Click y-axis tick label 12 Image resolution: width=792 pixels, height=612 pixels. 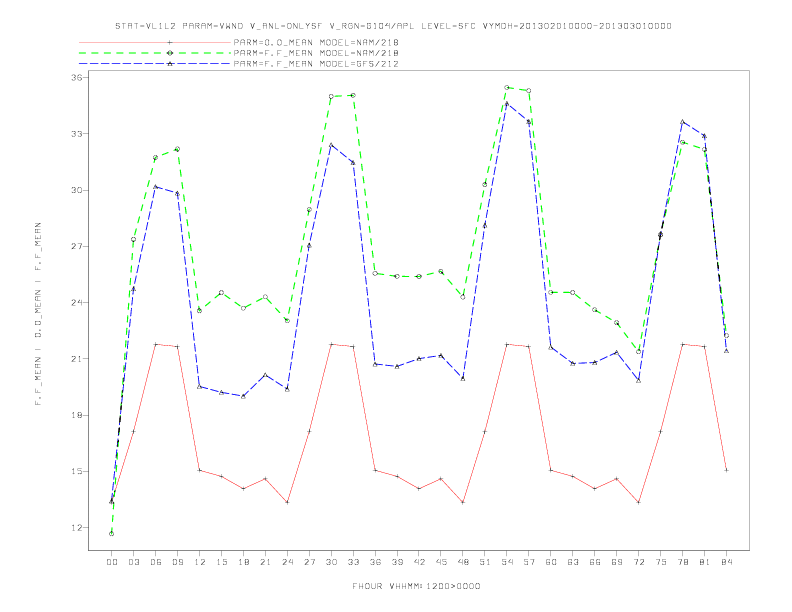tap(76, 528)
